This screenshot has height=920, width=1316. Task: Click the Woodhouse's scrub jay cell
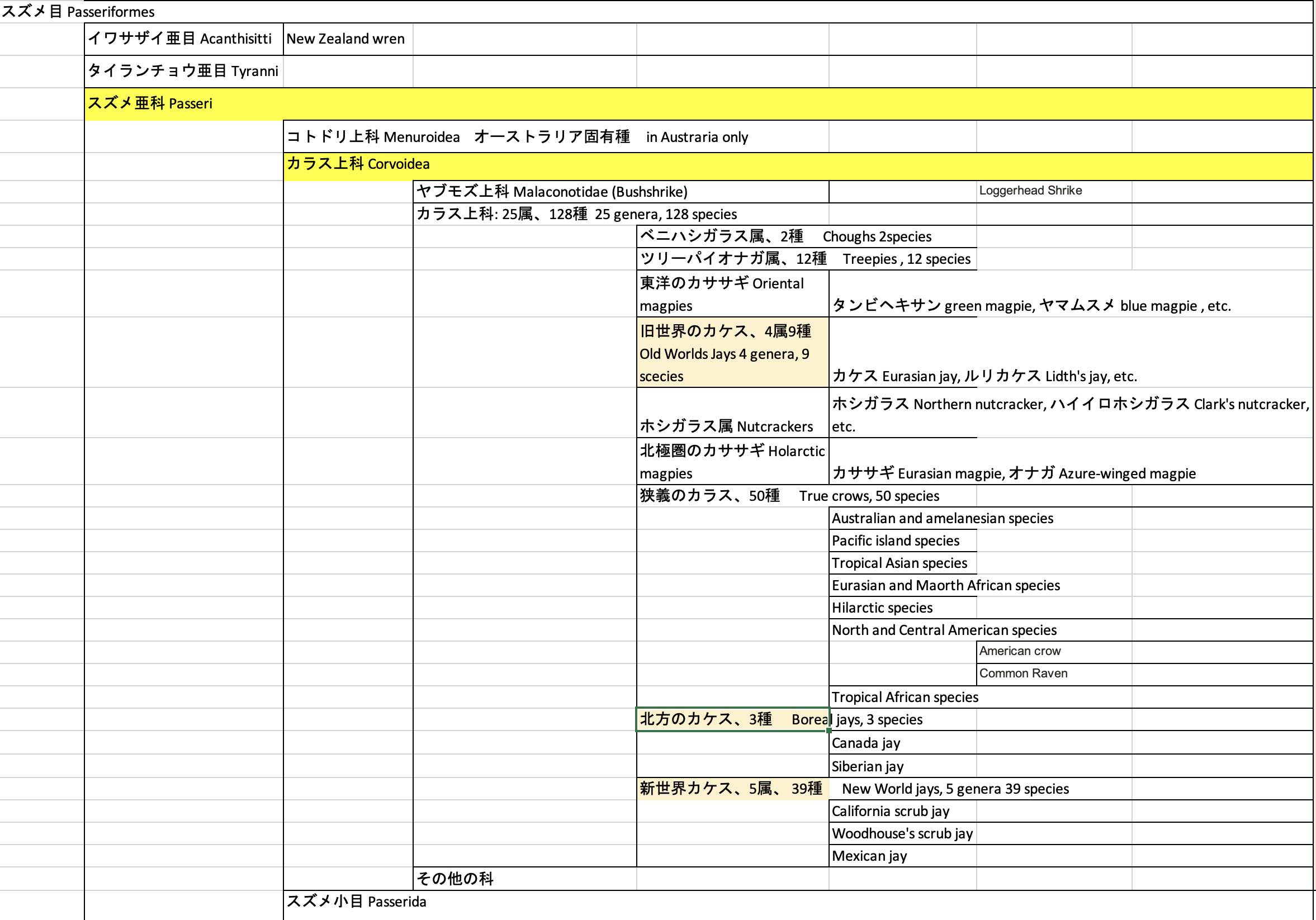point(902,833)
